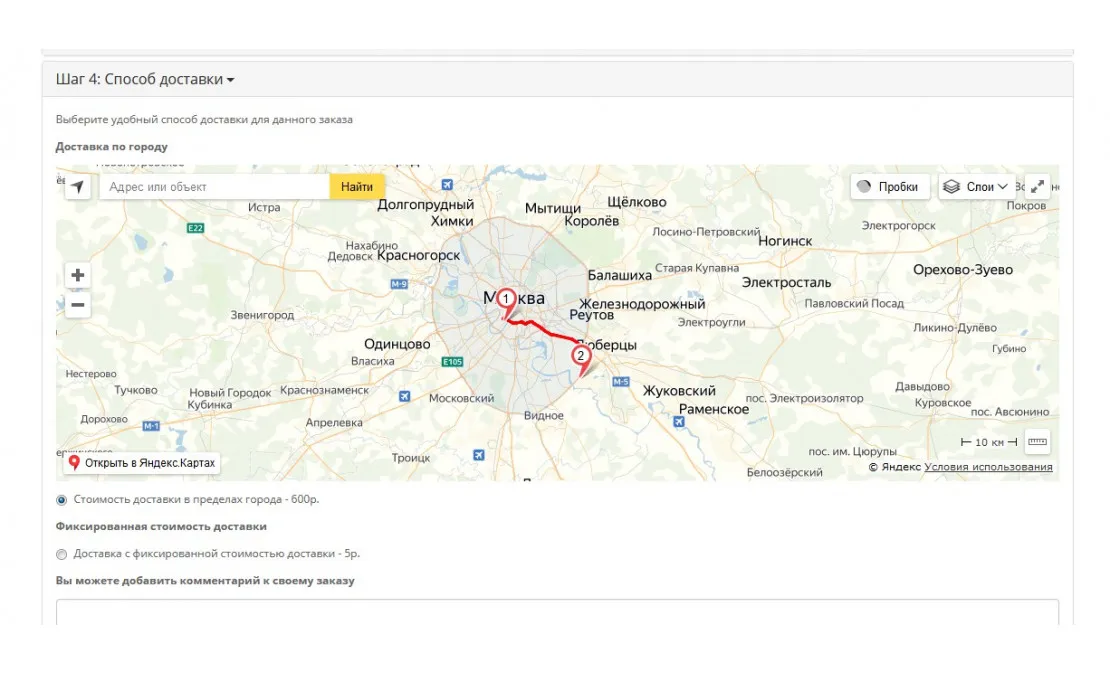The height and width of the screenshot is (675, 1110).
Task: Click the Ногинск label on map
Action: pyautogui.click(x=785, y=241)
